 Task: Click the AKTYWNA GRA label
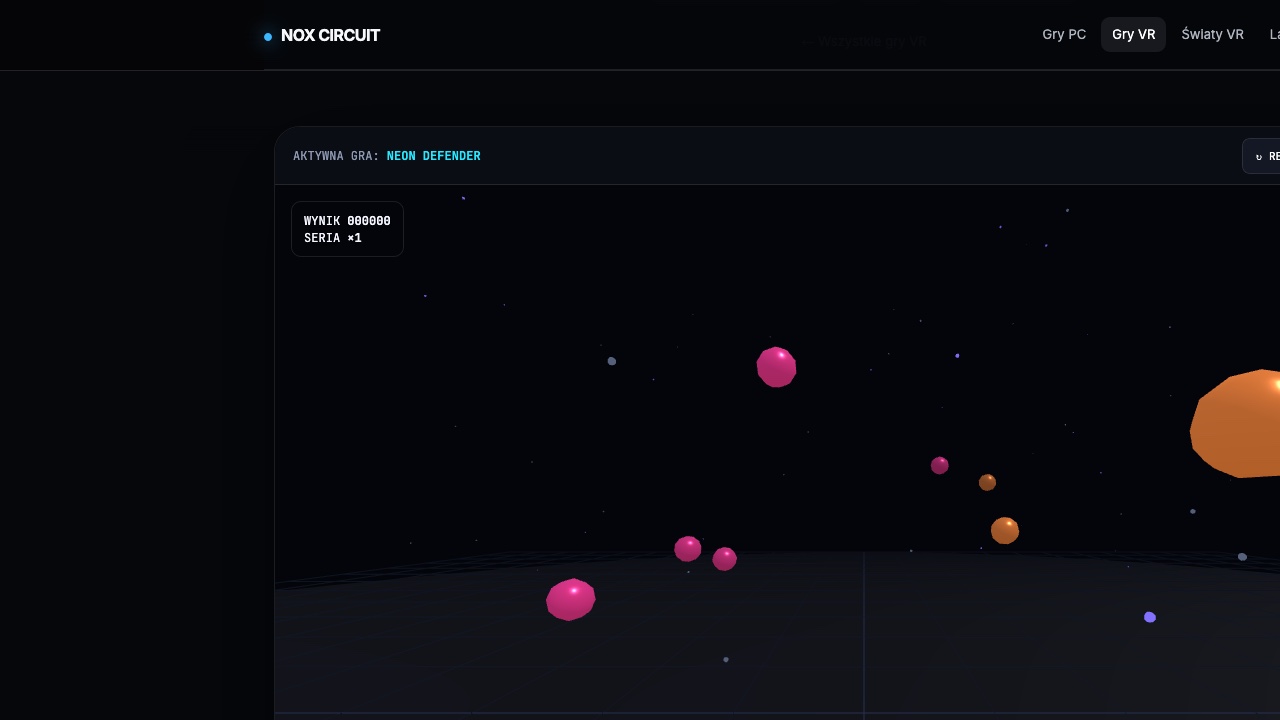point(336,156)
